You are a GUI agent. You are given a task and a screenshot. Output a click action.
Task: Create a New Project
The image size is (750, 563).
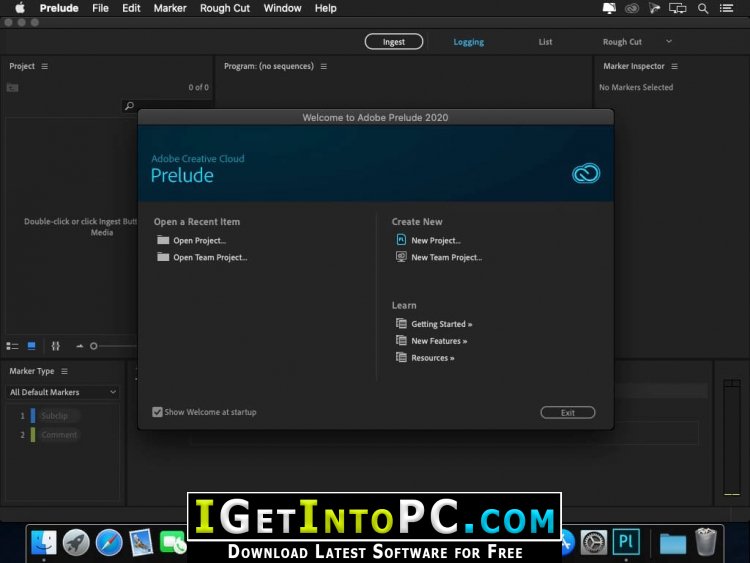tap(436, 241)
